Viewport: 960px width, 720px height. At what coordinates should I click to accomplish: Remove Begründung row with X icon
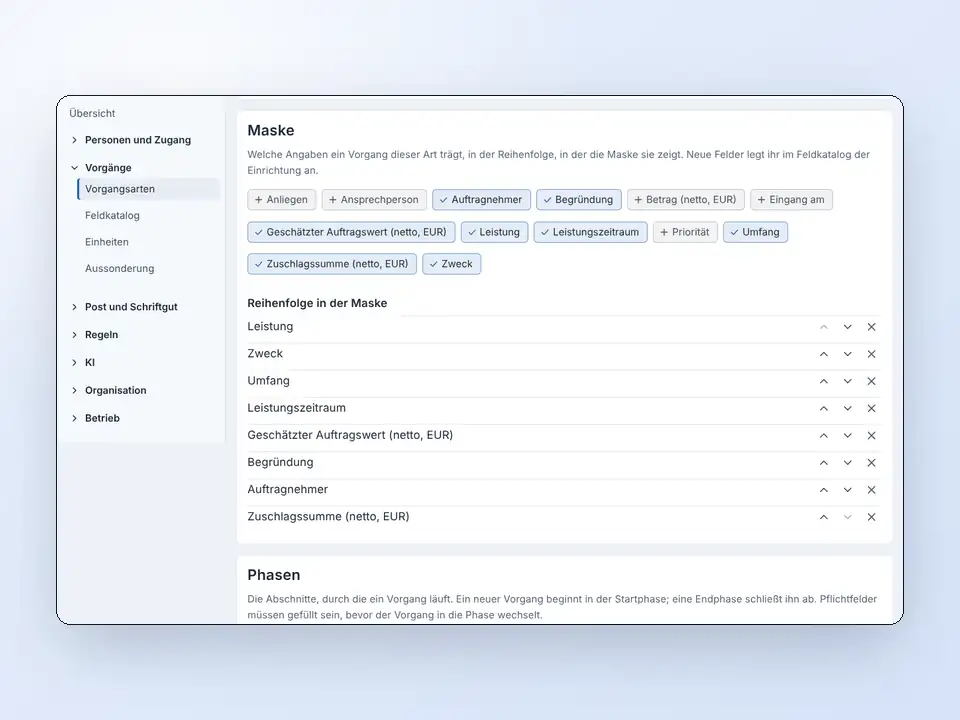(x=871, y=463)
